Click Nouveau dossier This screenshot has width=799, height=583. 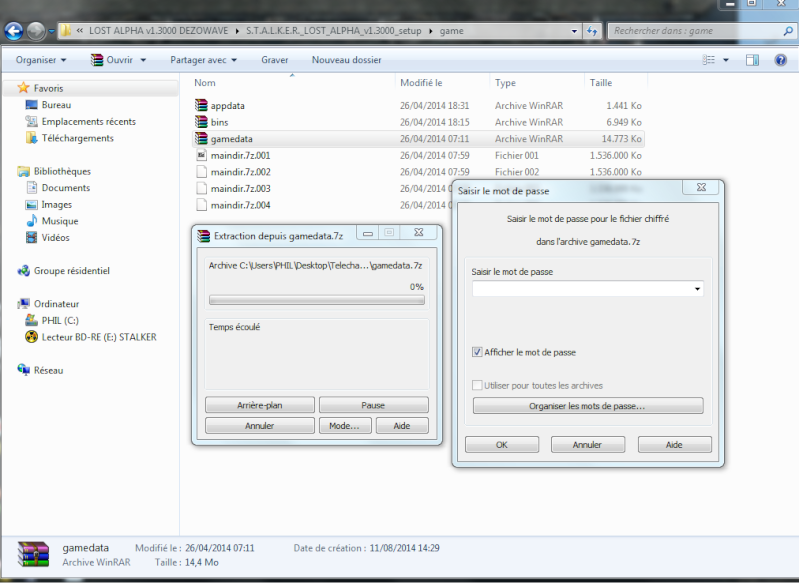point(347,60)
